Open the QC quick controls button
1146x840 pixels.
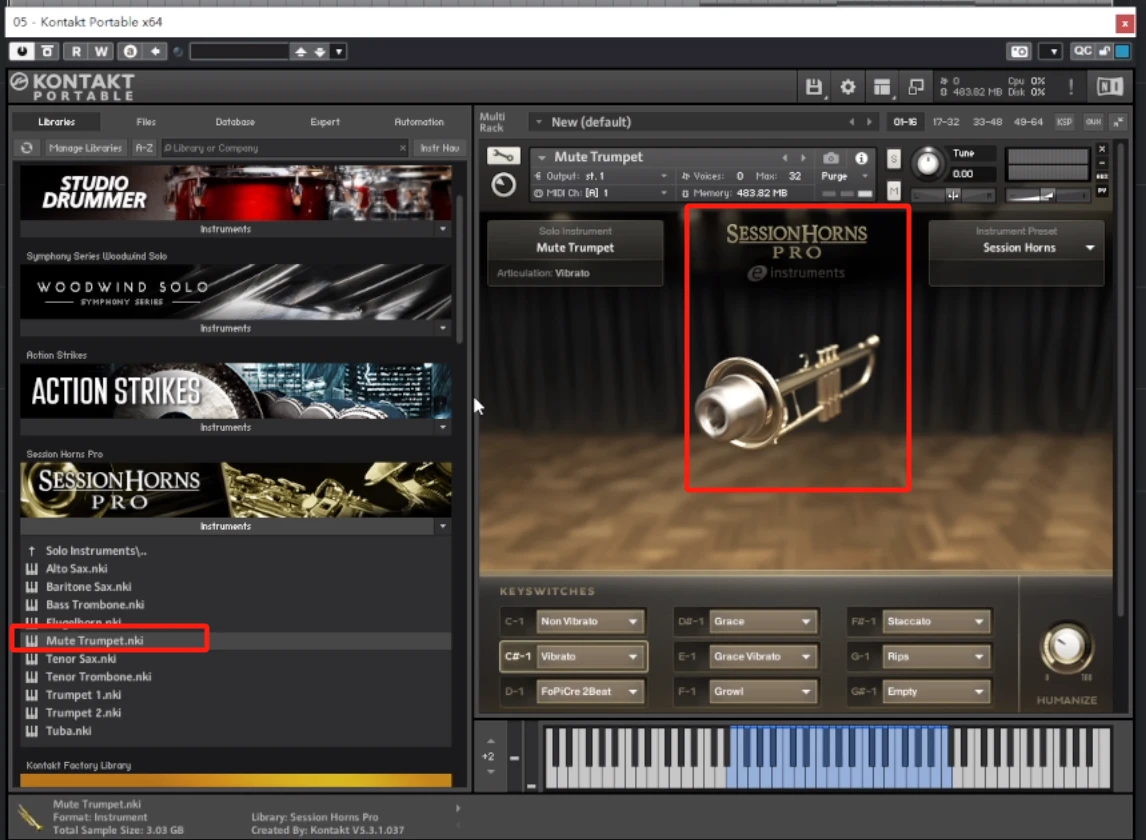(x=1082, y=50)
